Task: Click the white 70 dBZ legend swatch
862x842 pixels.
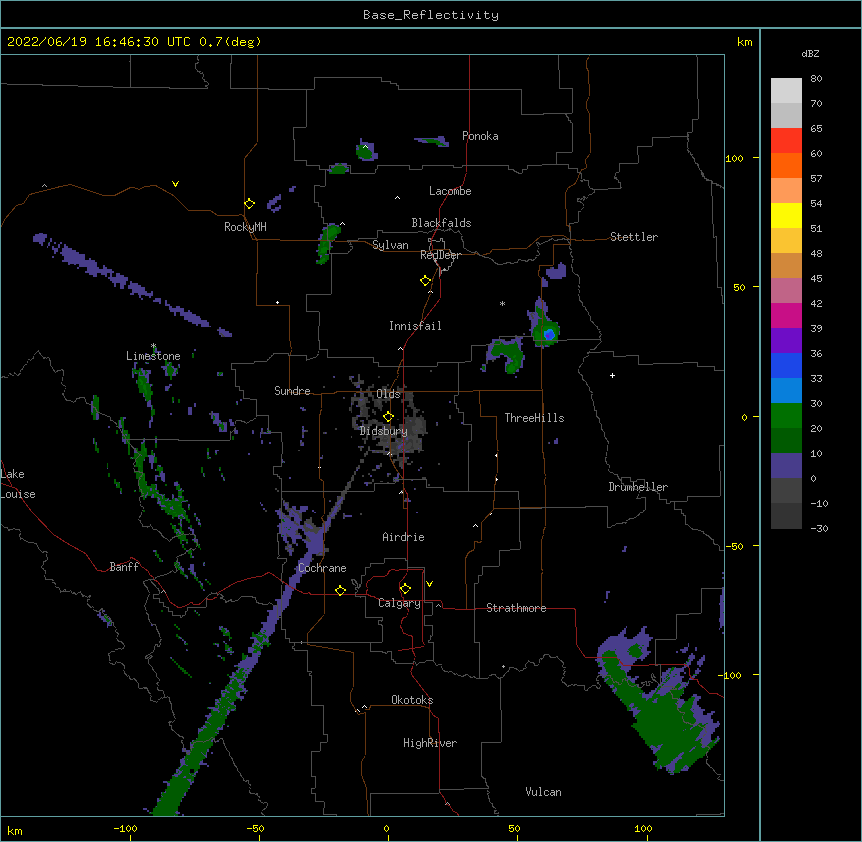Action: coord(786,91)
